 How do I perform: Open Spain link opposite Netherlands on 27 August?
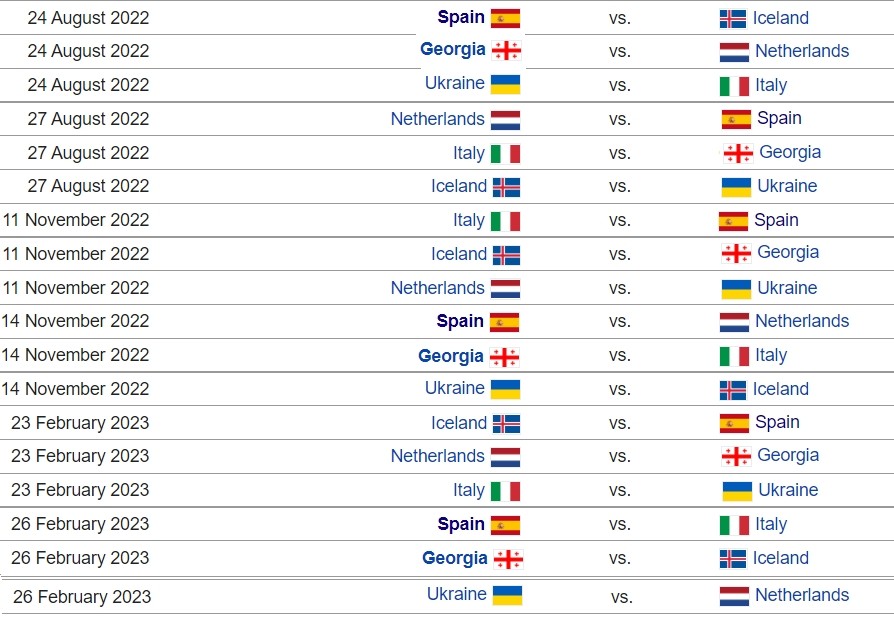(x=779, y=118)
